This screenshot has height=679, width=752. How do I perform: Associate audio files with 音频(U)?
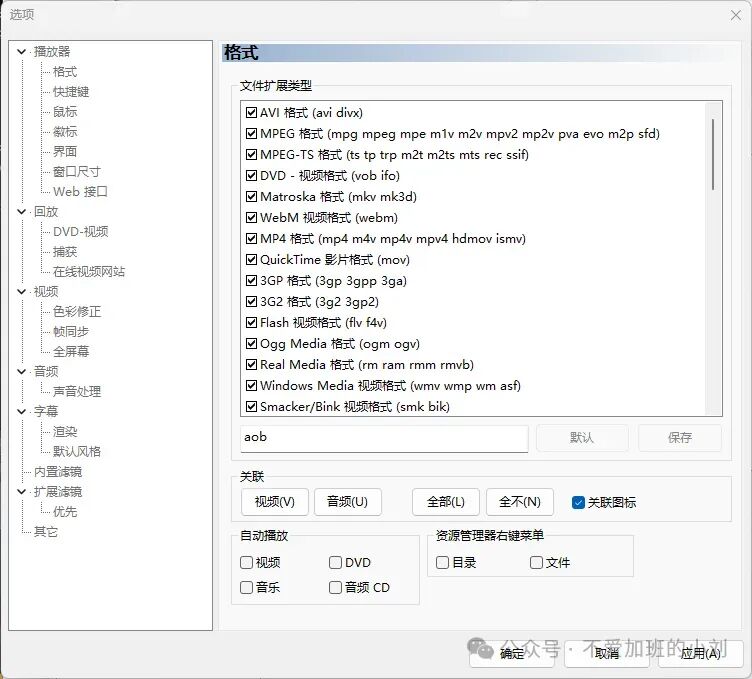[348, 502]
